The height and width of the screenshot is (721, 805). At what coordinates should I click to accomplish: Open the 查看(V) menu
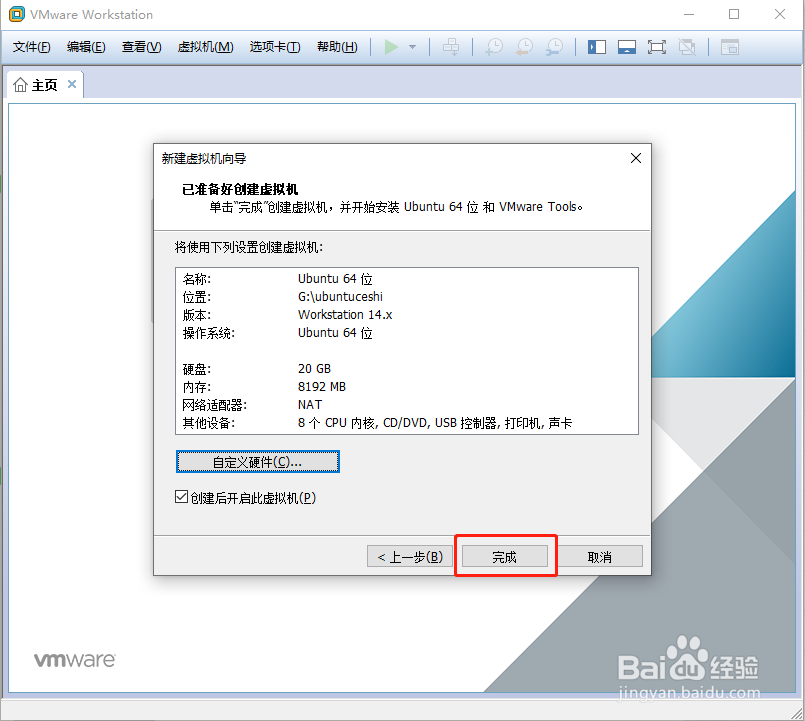tap(141, 47)
